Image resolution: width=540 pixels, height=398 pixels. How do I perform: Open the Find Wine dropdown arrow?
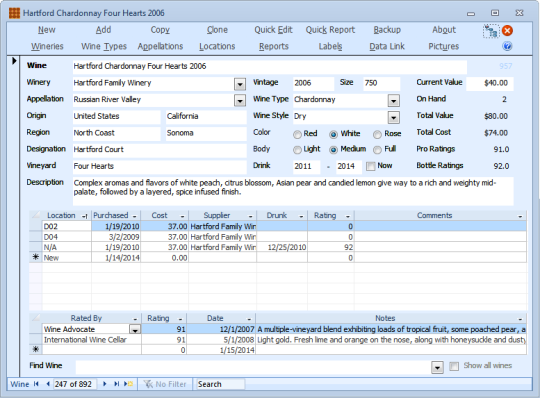437,367
